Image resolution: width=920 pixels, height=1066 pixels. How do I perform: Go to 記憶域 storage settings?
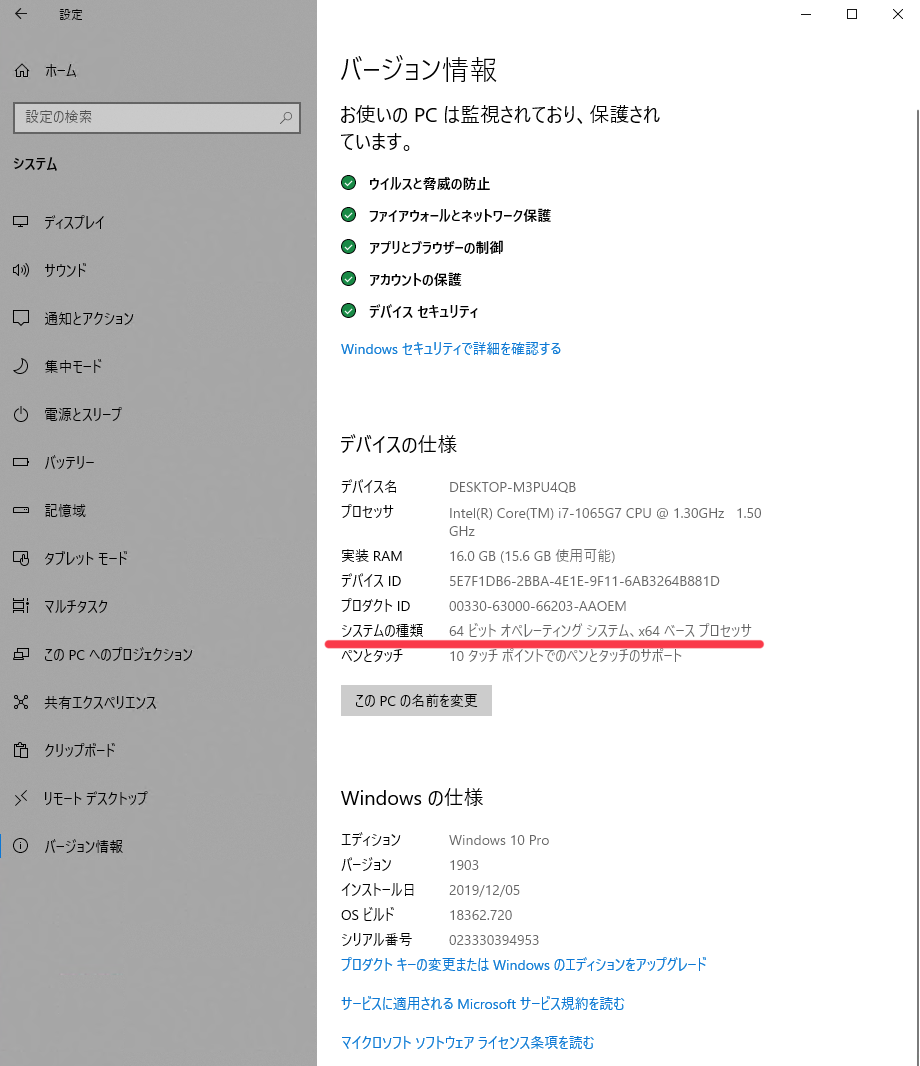65,511
